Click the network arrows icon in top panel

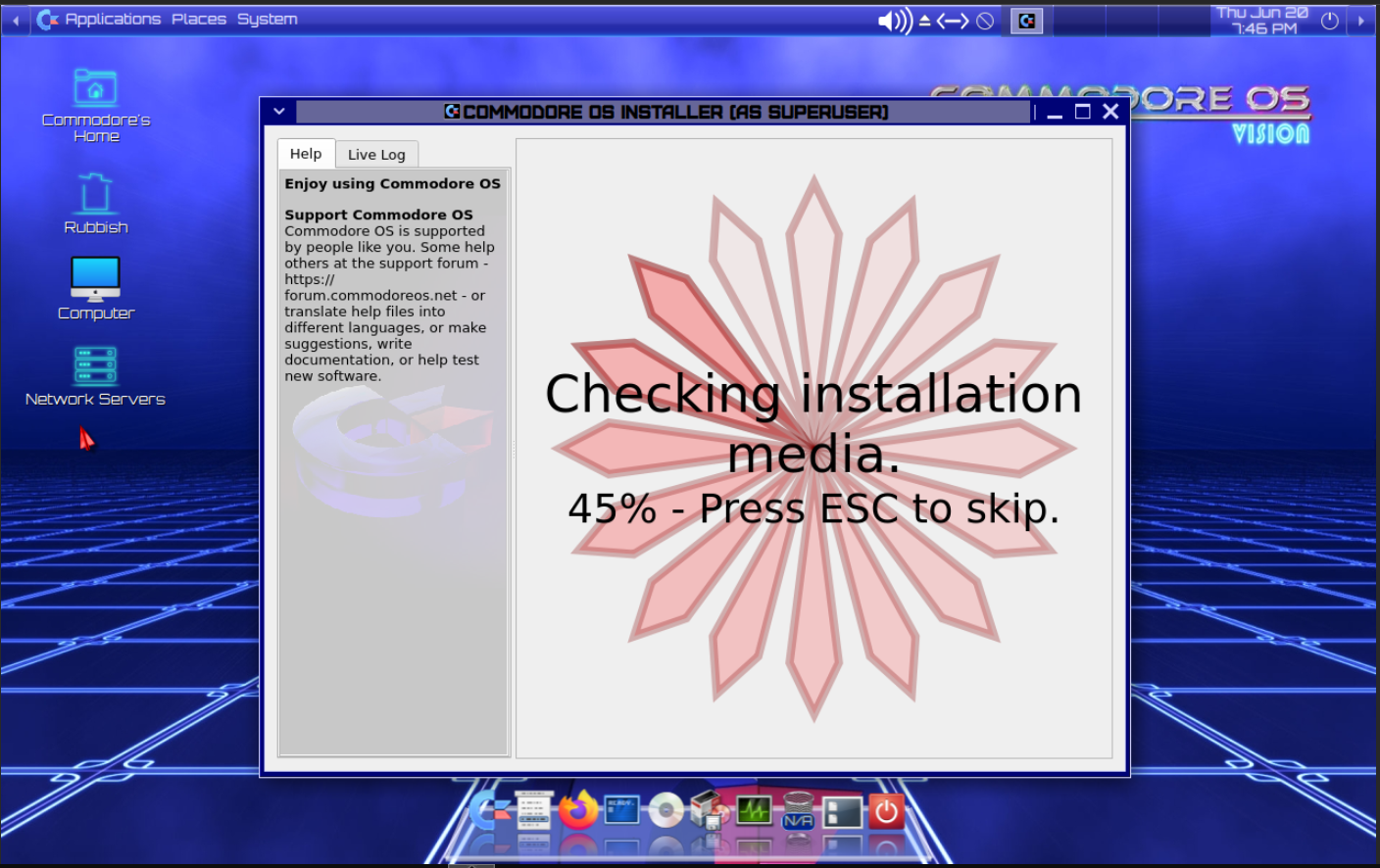tap(953, 21)
